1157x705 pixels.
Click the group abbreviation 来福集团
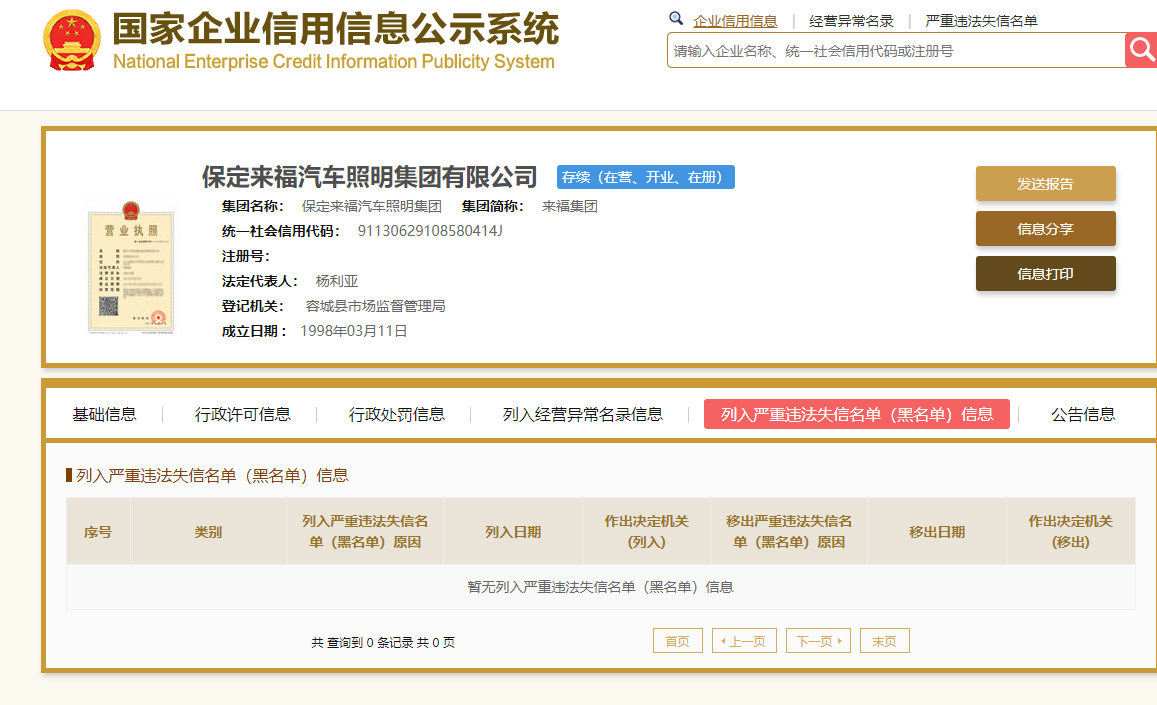(570, 207)
